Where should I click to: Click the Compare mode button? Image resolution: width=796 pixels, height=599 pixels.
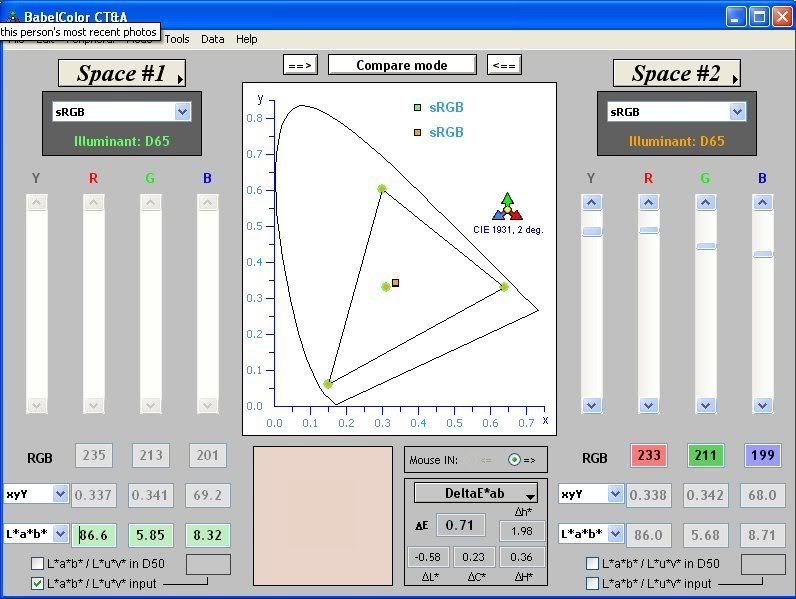[402, 65]
